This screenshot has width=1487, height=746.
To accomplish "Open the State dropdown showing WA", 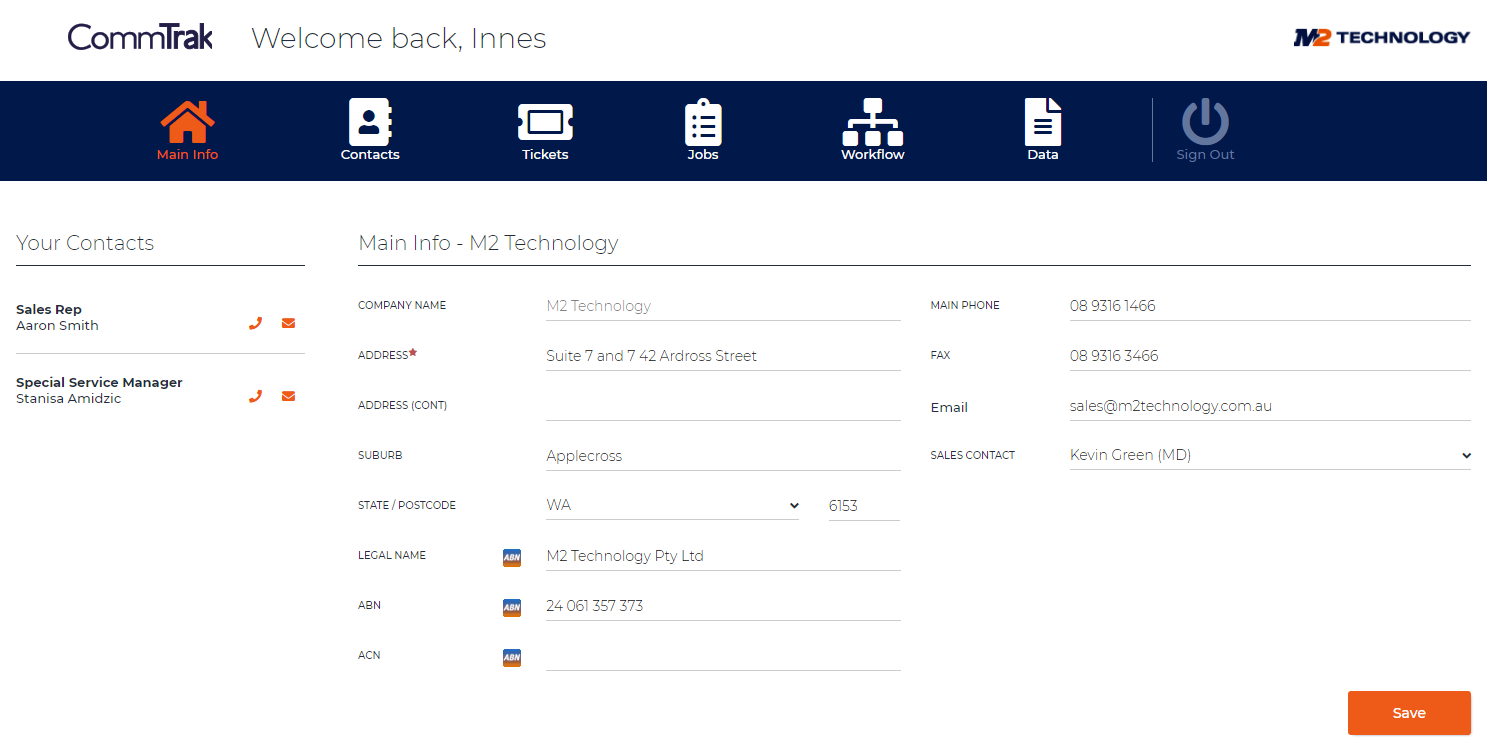I will (673, 506).
